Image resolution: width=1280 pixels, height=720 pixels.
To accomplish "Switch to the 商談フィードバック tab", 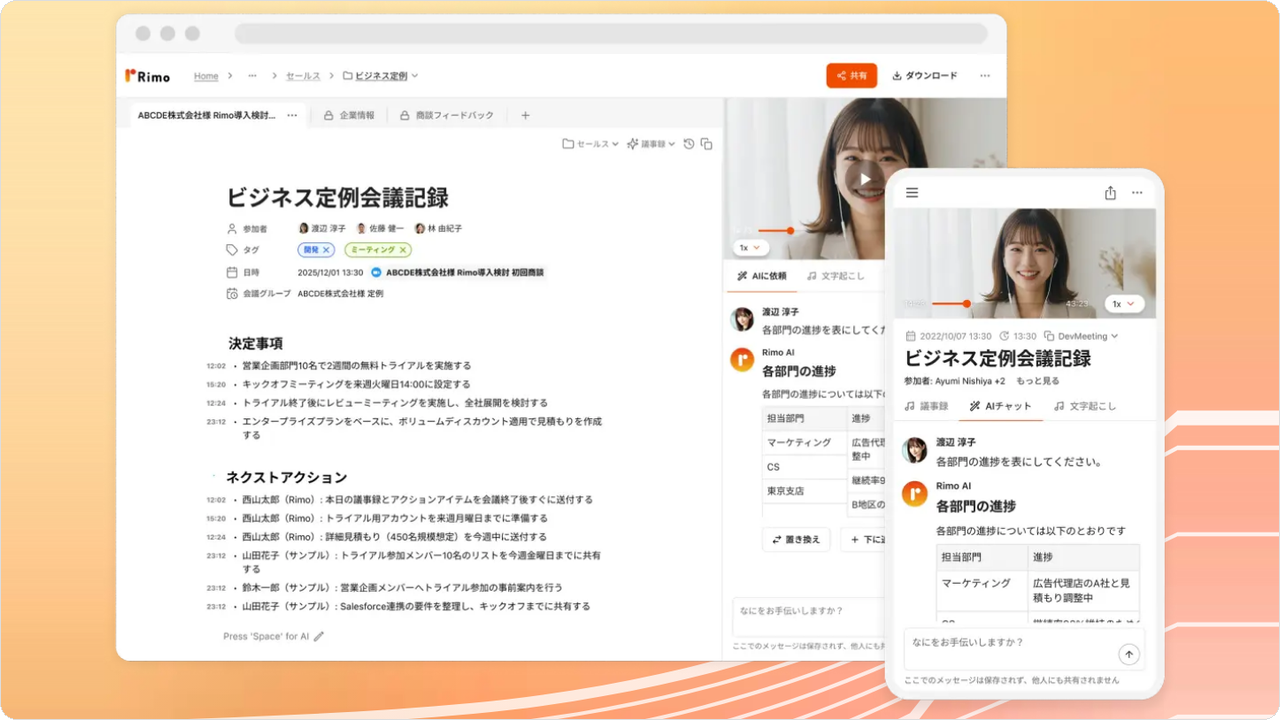I will click(447, 115).
